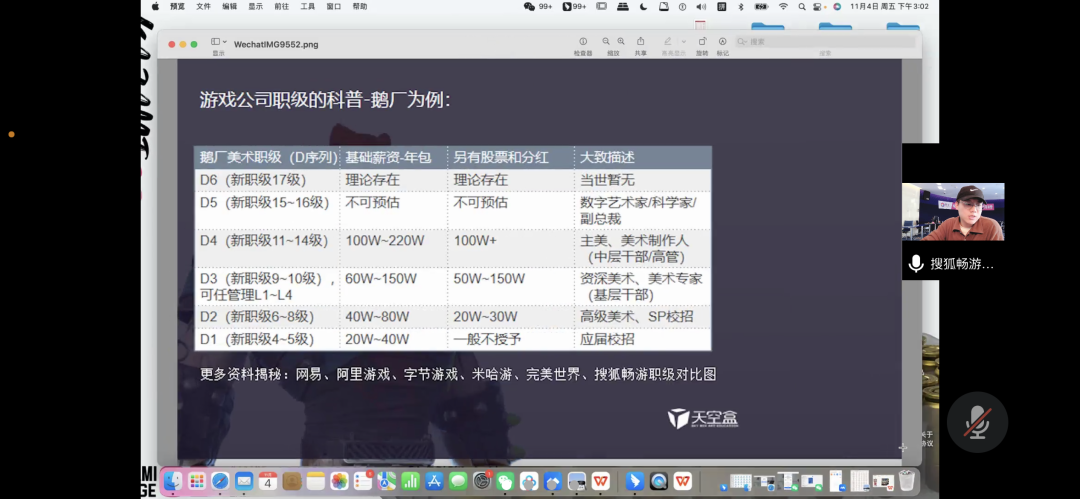
Task: Rotate the image with the 旋转 icon
Action: (703, 41)
